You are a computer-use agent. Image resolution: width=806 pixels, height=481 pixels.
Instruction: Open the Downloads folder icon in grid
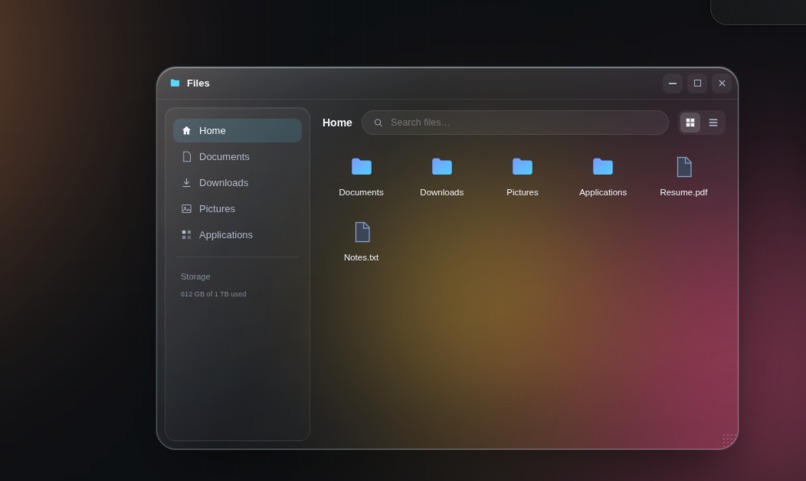click(442, 166)
